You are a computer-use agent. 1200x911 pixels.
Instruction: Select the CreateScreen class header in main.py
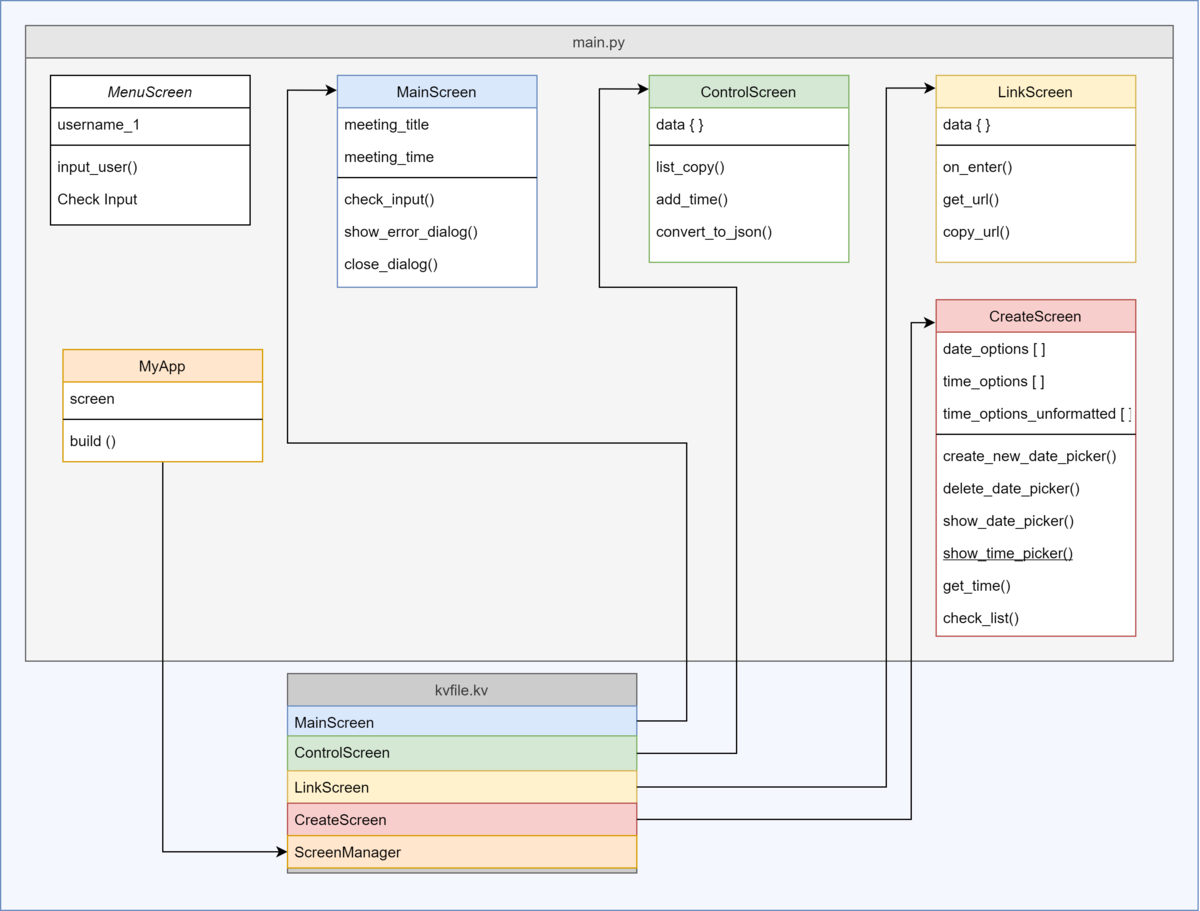pyautogui.click(x=1035, y=316)
